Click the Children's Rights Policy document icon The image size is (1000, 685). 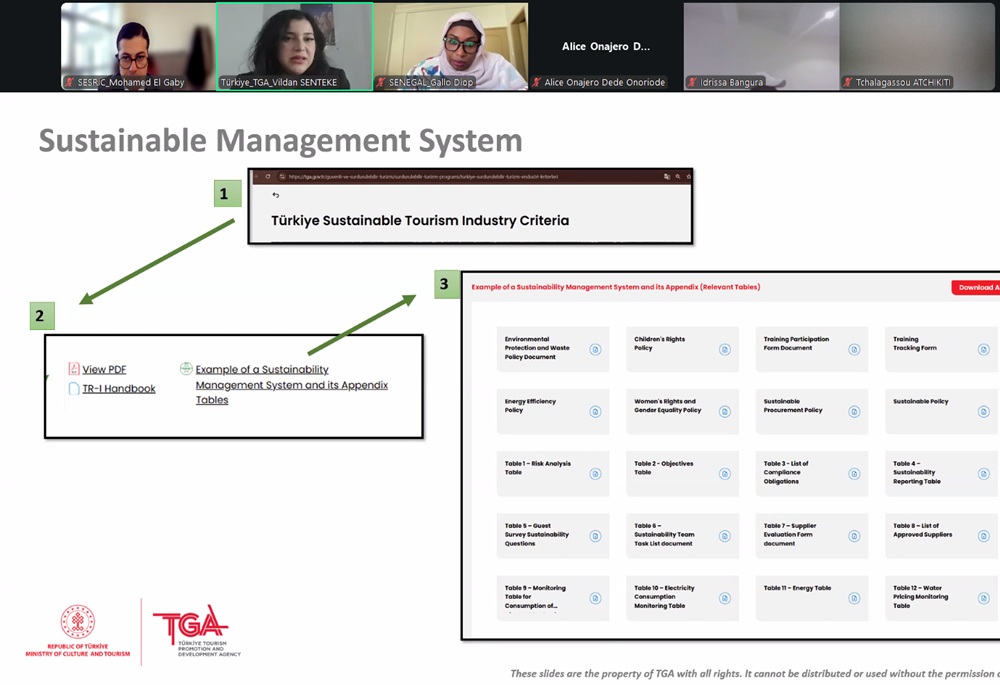[725, 349]
